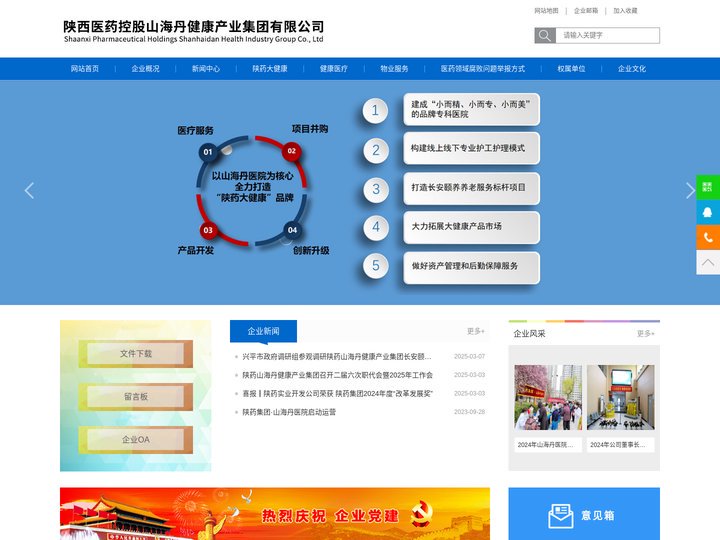Open the 网站地图 link
Screen dimensions: 720x540
(x=546, y=11)
